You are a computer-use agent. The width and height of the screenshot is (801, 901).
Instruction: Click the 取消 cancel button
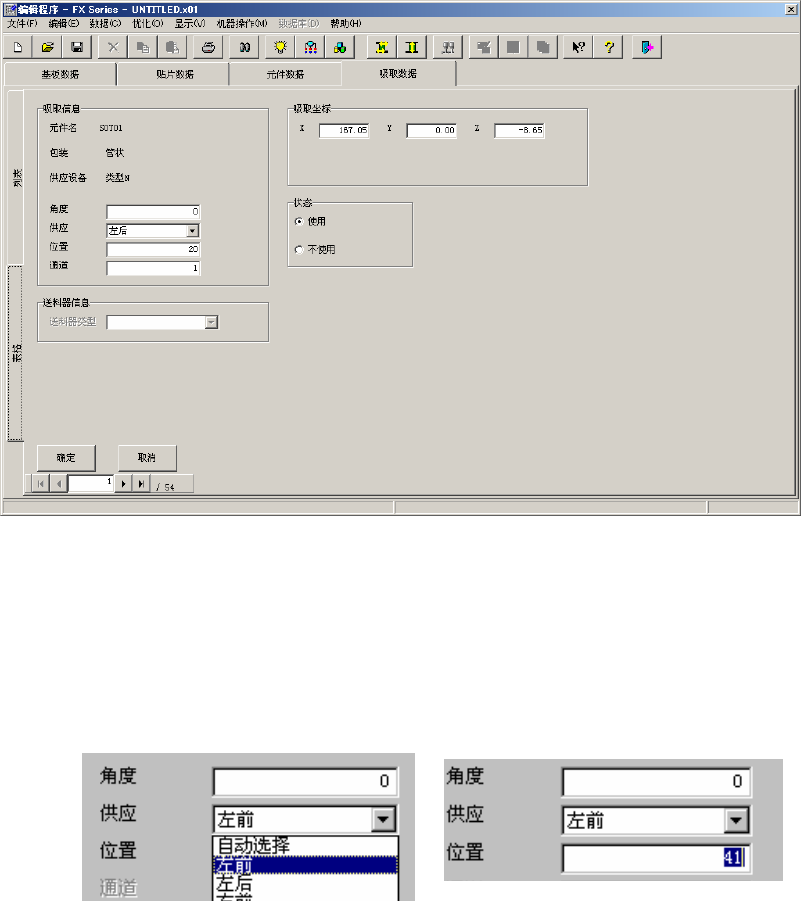click(x=147, y=458)
